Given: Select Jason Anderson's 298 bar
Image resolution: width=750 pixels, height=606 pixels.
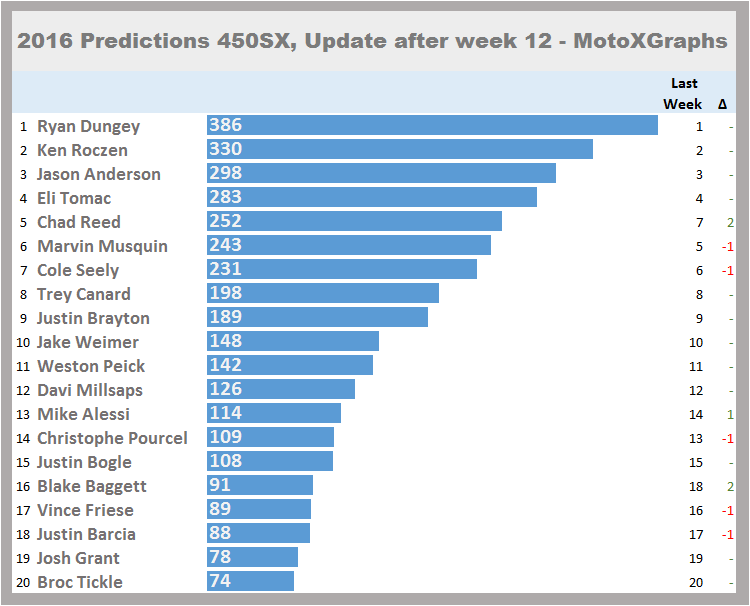Looking at the screenshot, I should click(x=381, y=173).
